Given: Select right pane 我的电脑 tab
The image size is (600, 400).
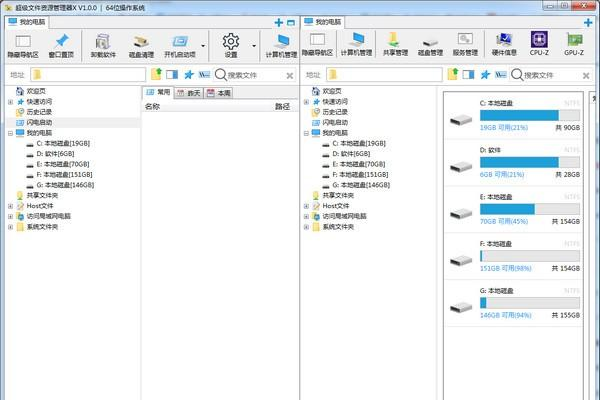Looking at the screenshot, I should 323,22.
